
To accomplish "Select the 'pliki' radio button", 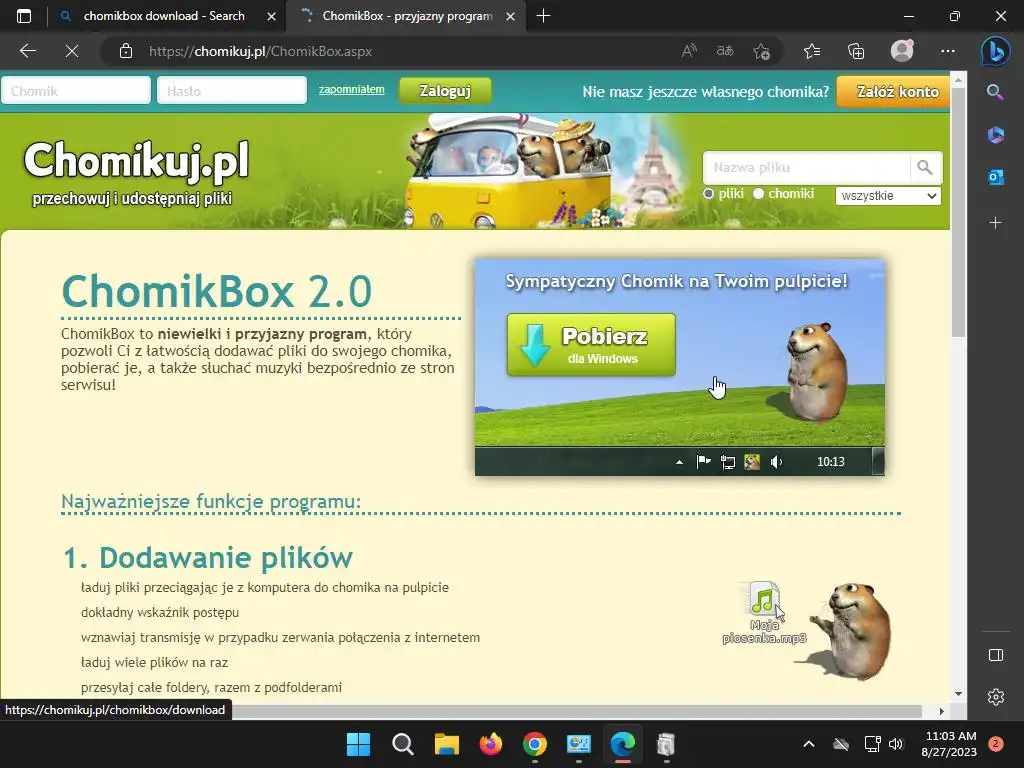I will coord(708,194).
